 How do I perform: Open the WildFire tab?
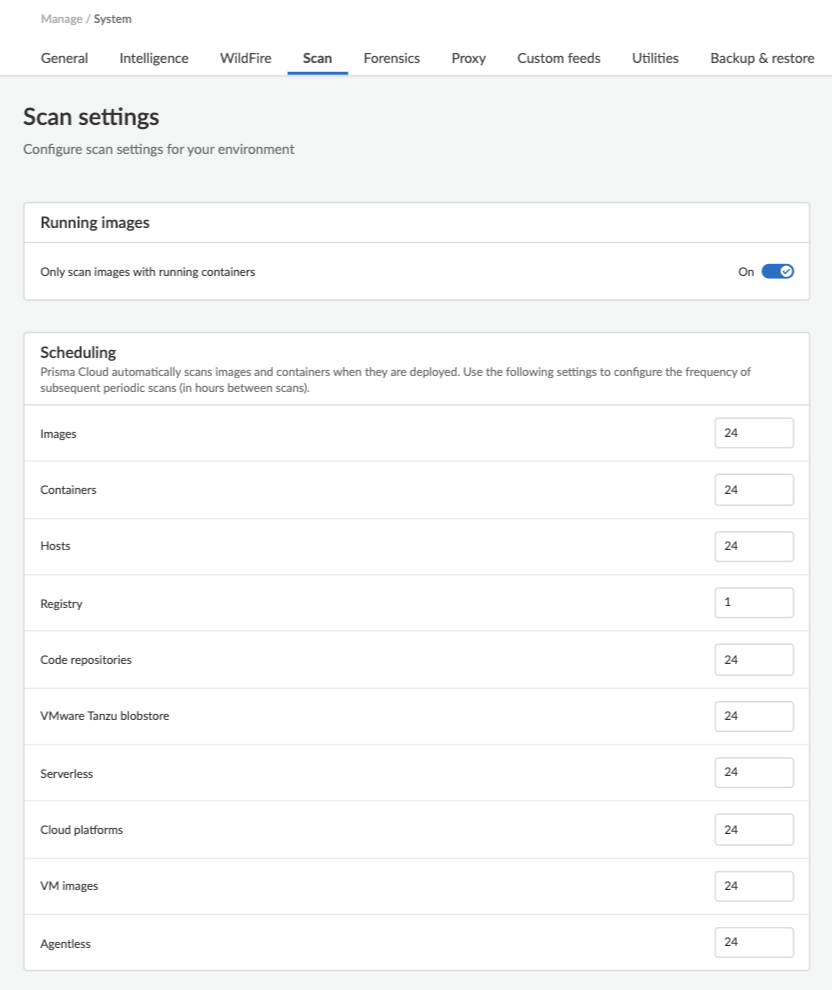(246, 58)
